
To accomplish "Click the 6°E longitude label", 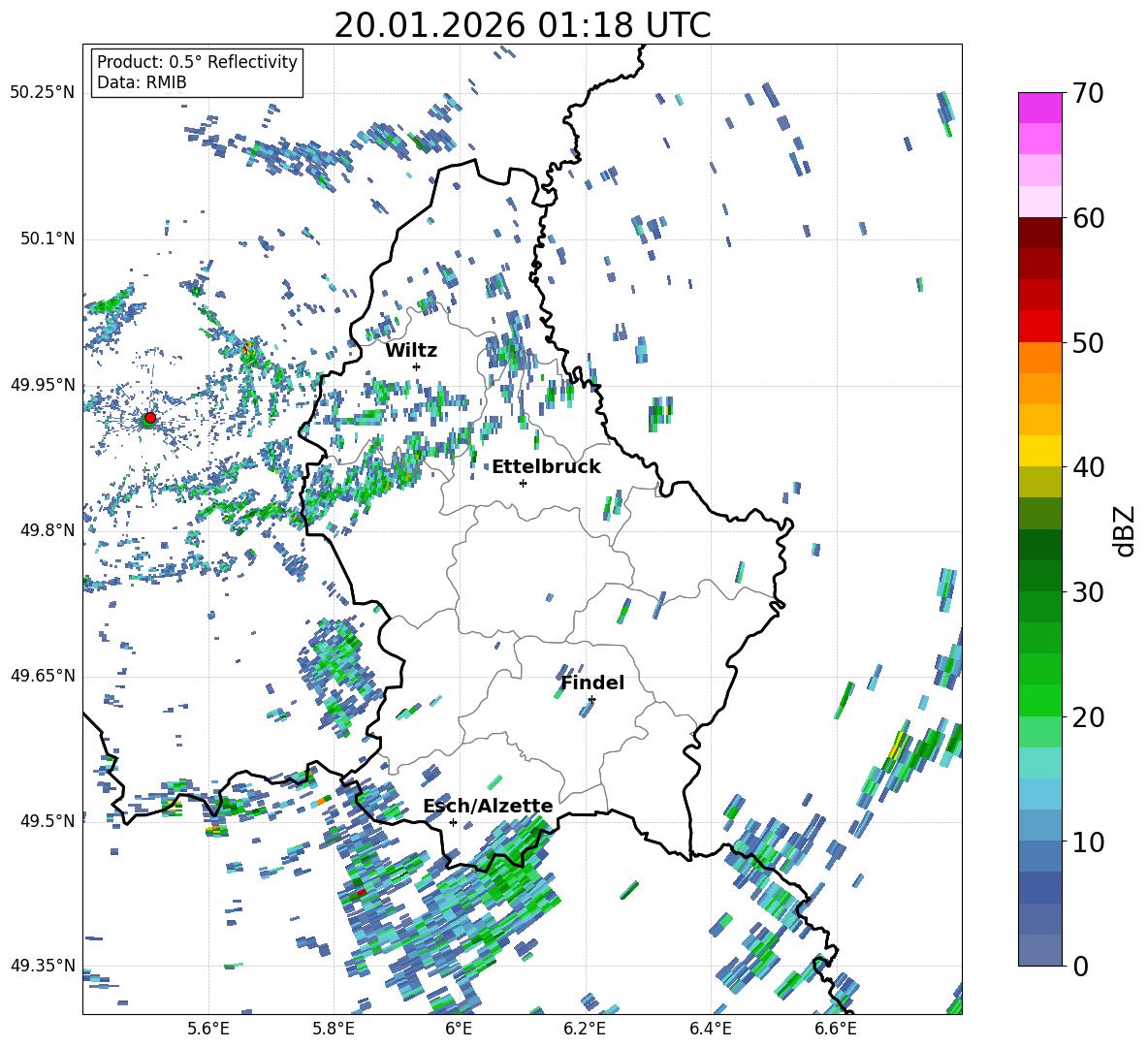I will pos(459,1029).
